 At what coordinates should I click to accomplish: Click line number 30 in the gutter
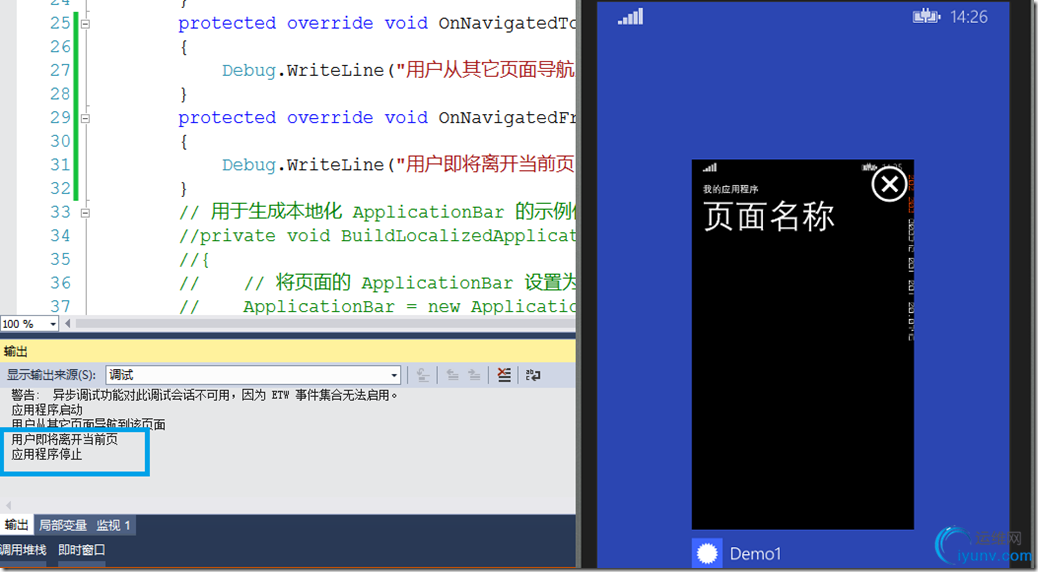[60, 141]
